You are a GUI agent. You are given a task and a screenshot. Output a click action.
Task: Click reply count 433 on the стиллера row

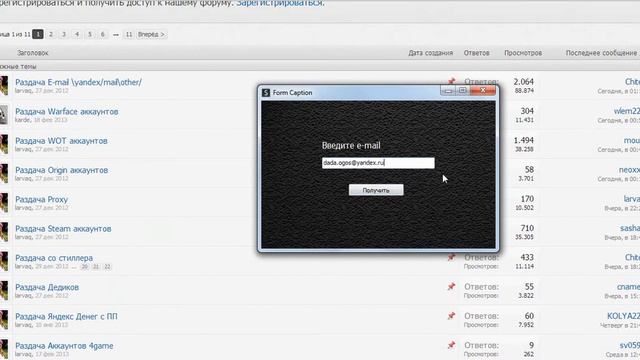pyautogui.click(x=527, y=258)
